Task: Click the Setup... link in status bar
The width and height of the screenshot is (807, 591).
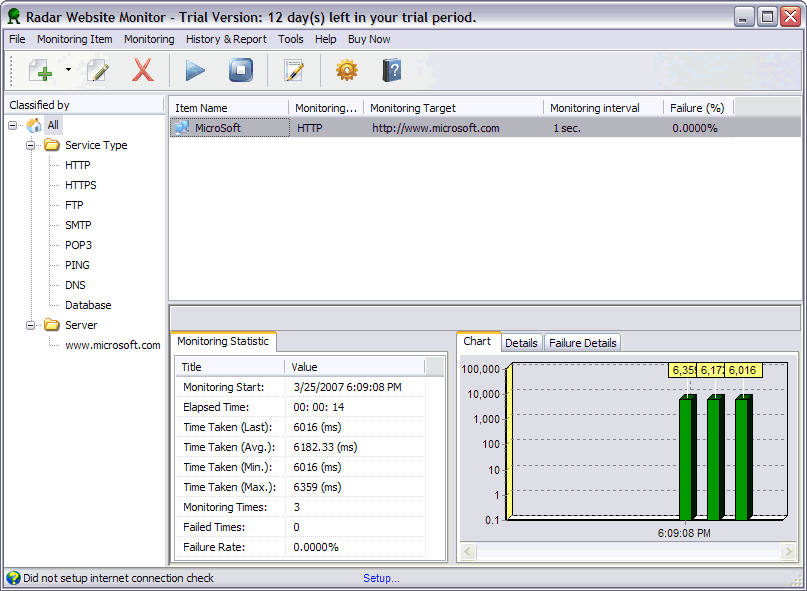Action: [x=381, y=578]
